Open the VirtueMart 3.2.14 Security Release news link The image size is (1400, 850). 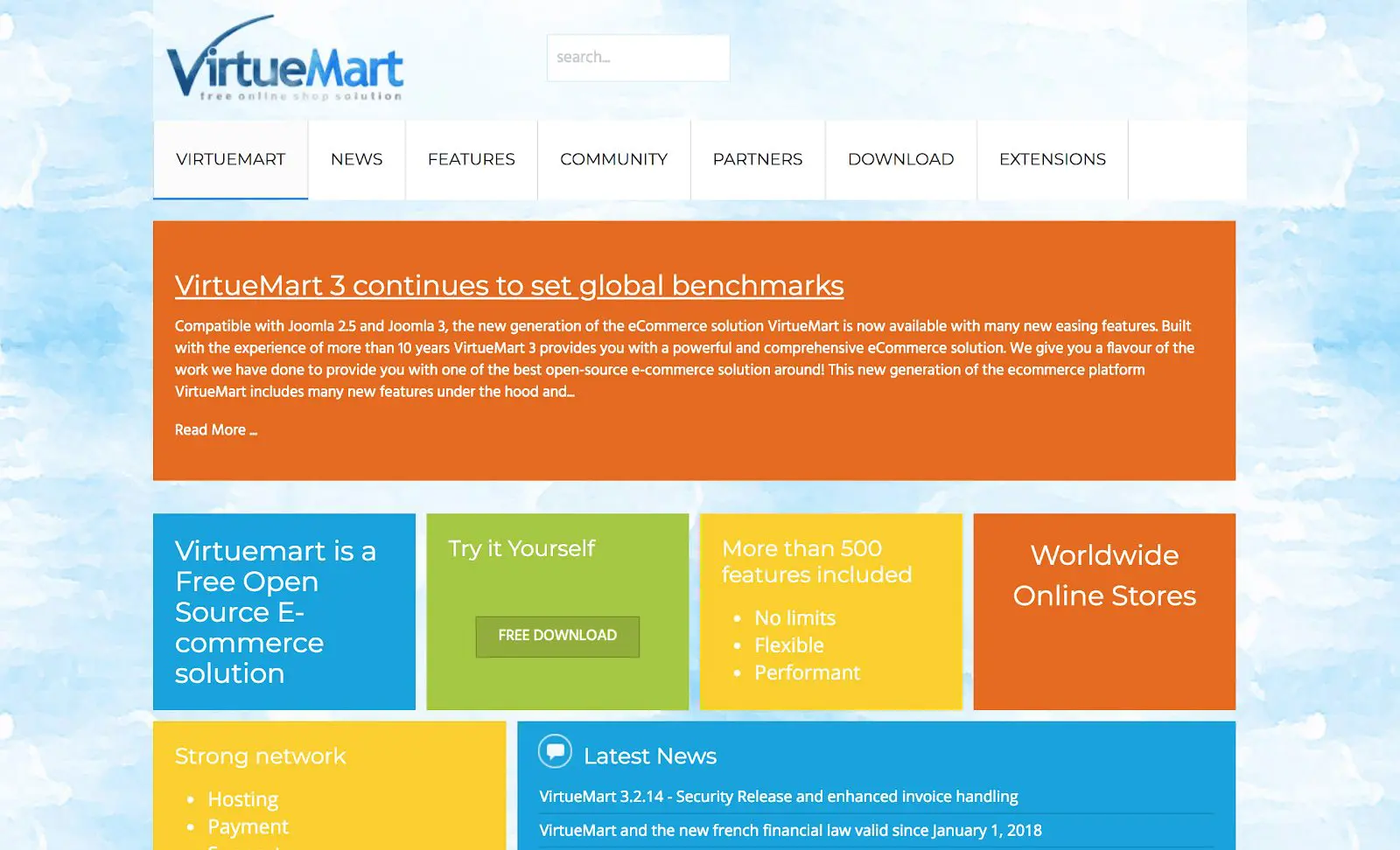pos(779,797)
